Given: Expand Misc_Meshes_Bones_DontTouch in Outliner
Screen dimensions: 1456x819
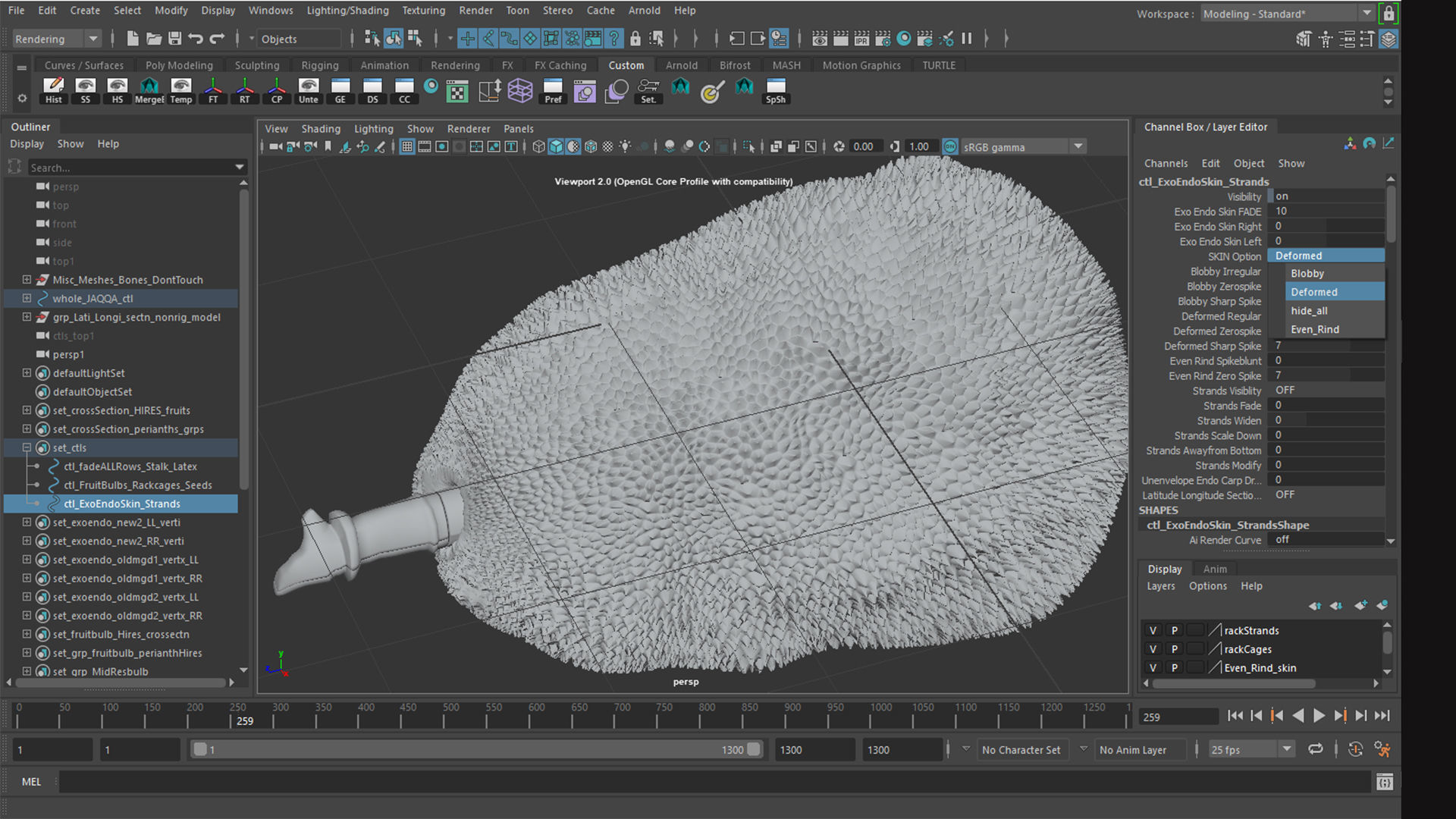Looking at the screenshot, I should click(27, 280).
